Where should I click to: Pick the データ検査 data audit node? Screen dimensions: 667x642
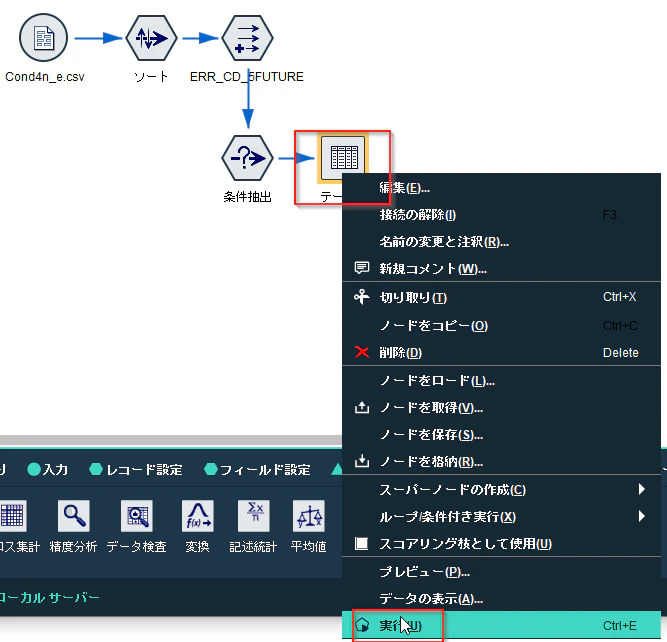(x=137, y=516)
